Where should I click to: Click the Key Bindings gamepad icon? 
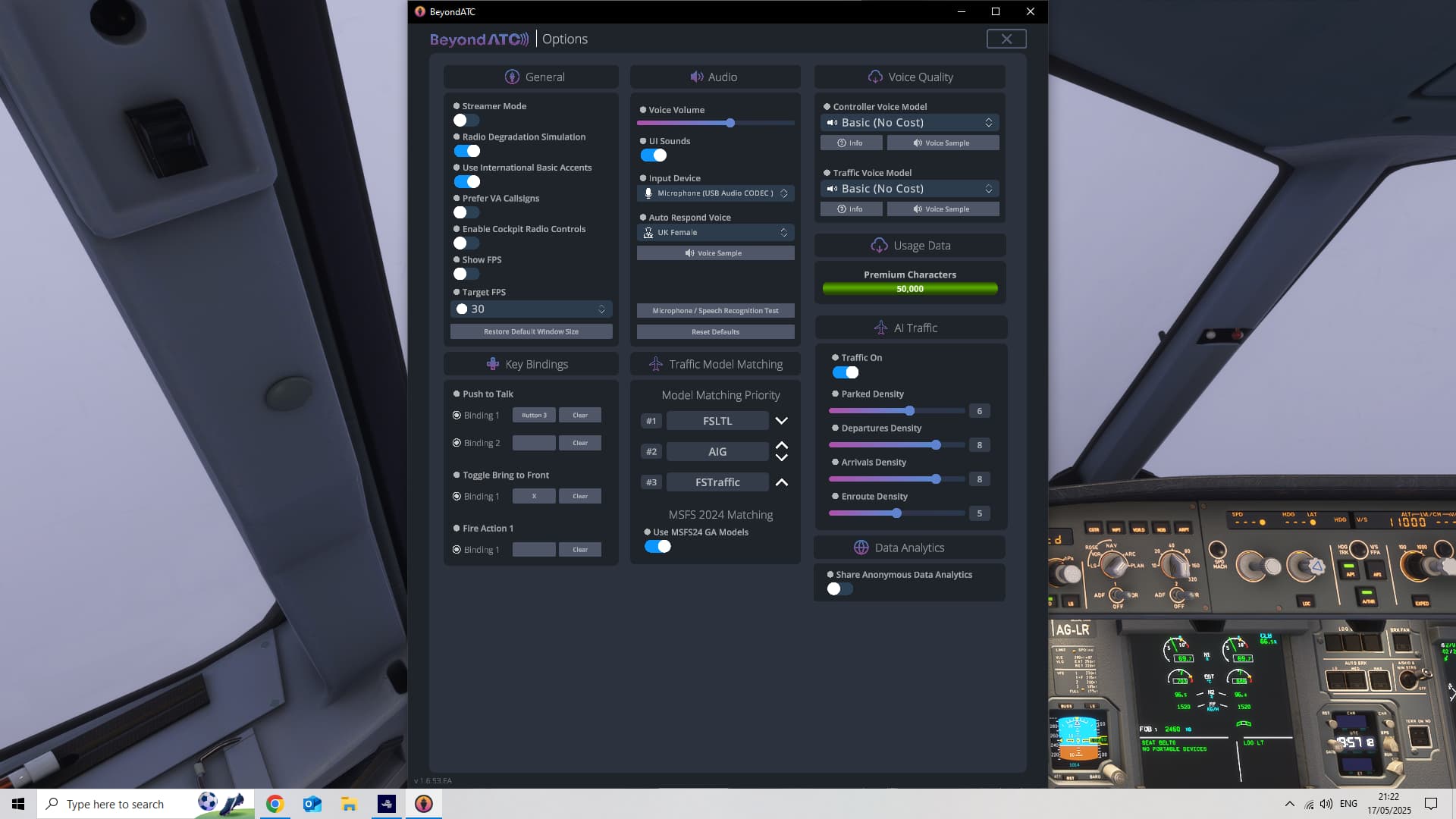tap(492, 364)
